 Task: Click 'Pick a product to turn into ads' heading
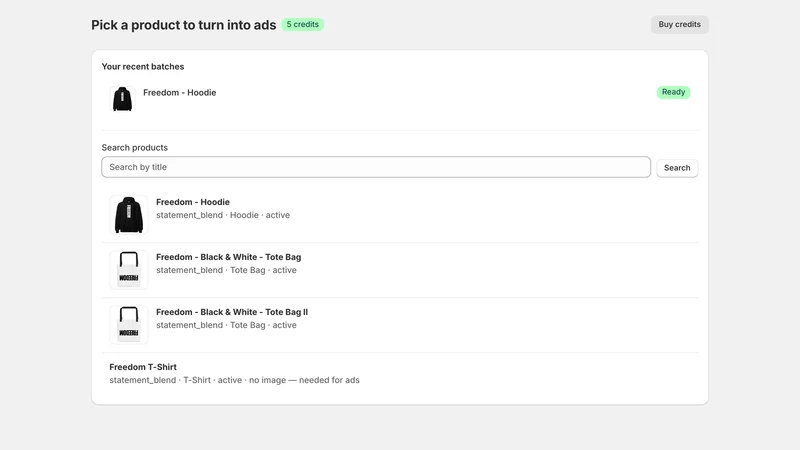(x=184, y=25)
